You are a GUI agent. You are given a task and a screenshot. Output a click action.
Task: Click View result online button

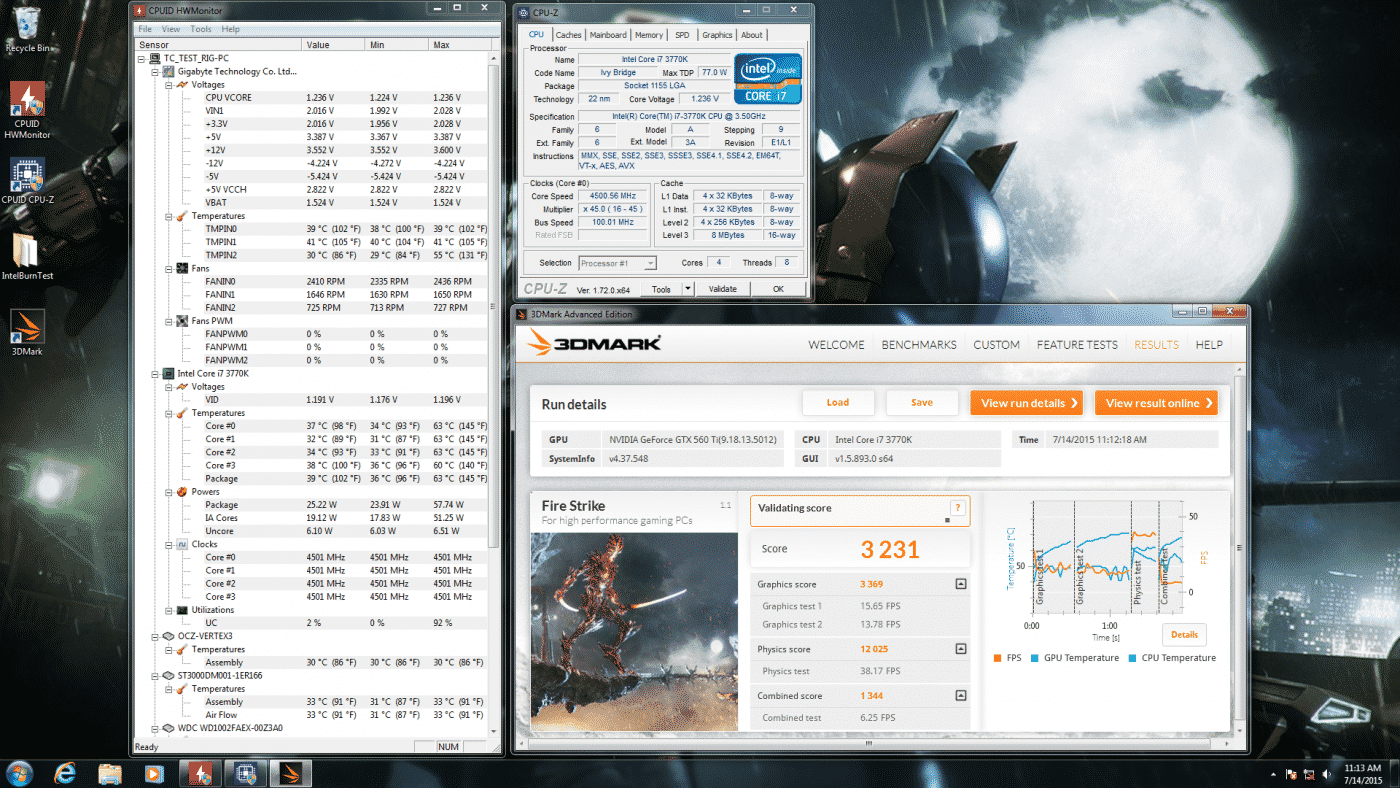(1156, 403)
